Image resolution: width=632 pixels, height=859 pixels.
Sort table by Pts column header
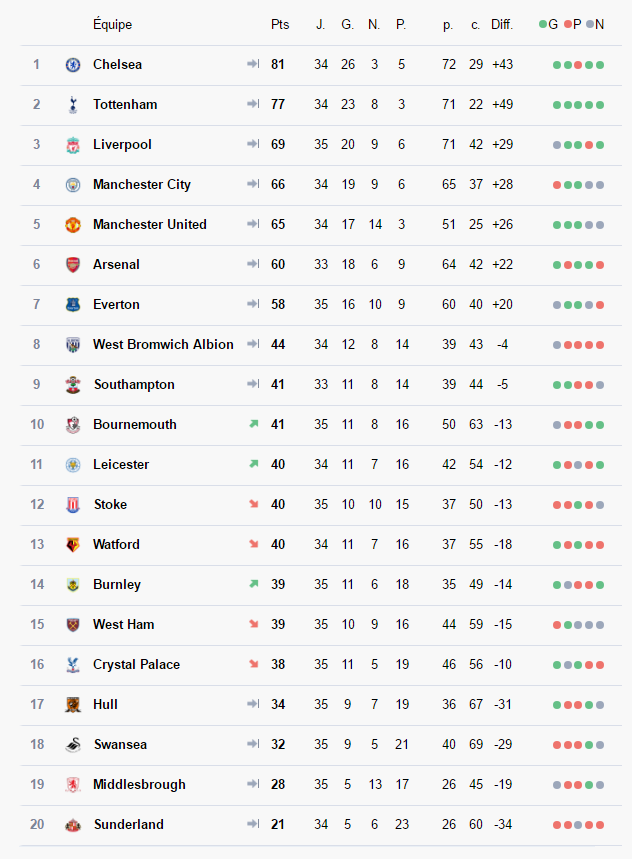pos(280,24)
